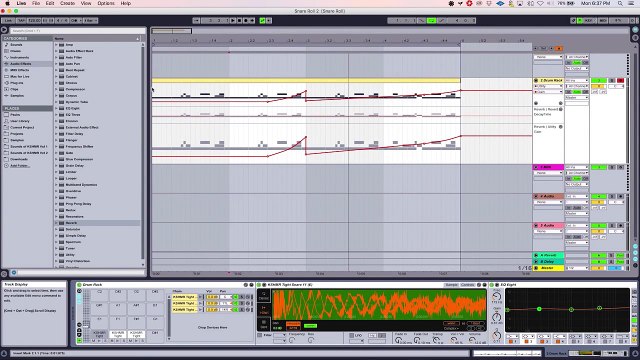This screenshot has width=640, height=360.
Task: Open the Clips category
Action: point(14,89)
